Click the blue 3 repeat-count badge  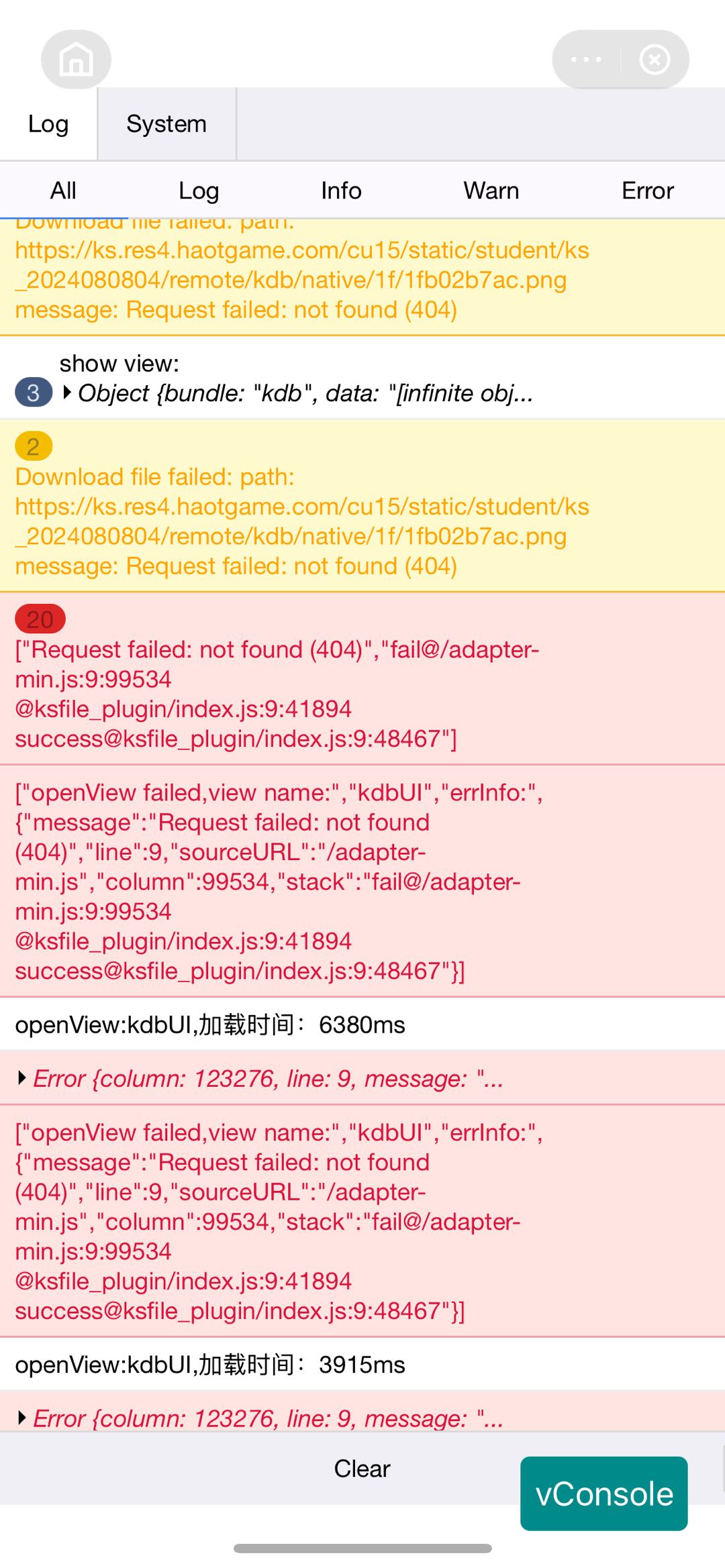click(x=33, y=393)
